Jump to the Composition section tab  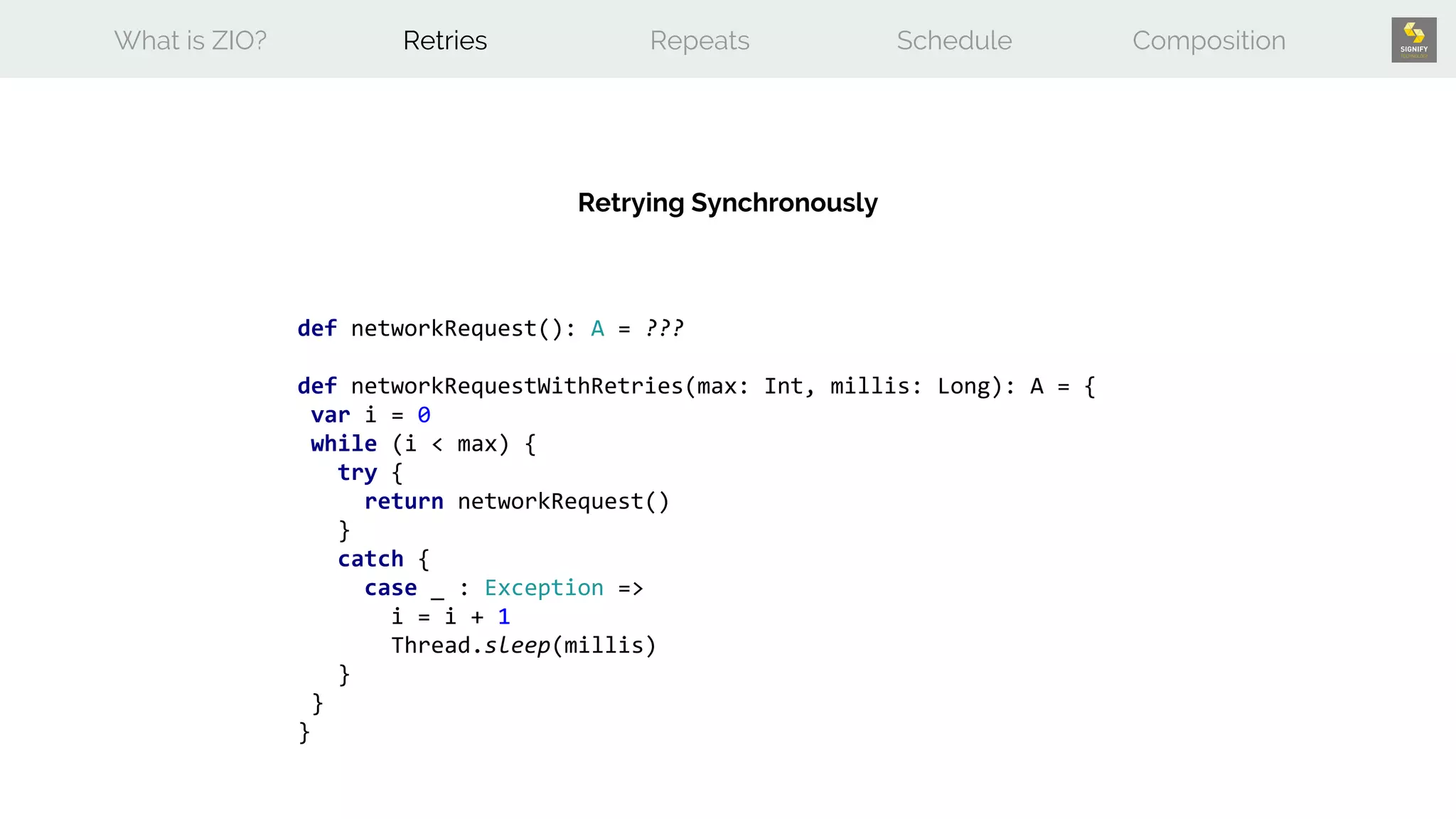[1209, 41]
